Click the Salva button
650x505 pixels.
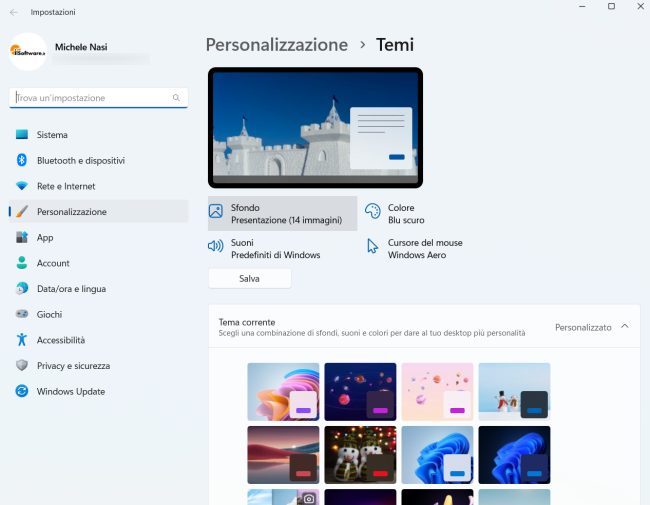click(x=250, y=279)
